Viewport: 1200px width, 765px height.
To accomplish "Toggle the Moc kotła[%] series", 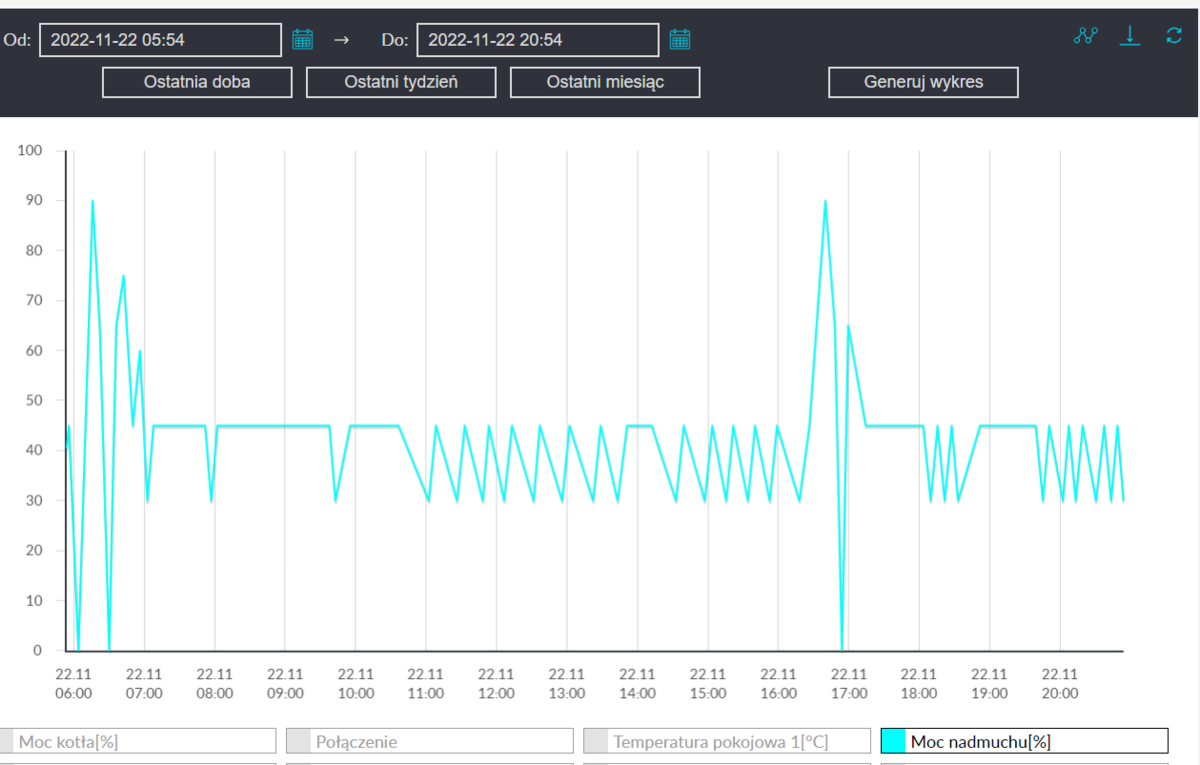I will click(x=138, y=741).
